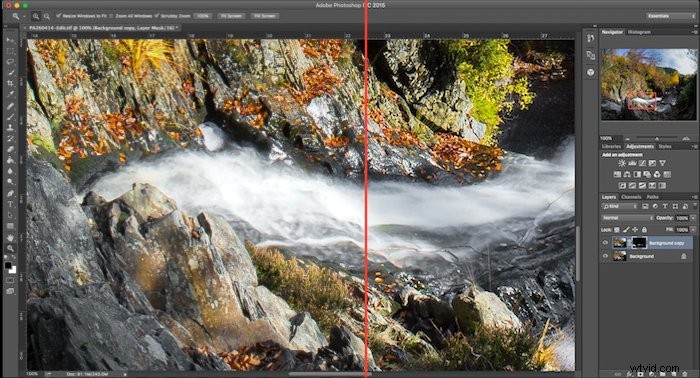Toggle lock image pixels

click(626, 230)
